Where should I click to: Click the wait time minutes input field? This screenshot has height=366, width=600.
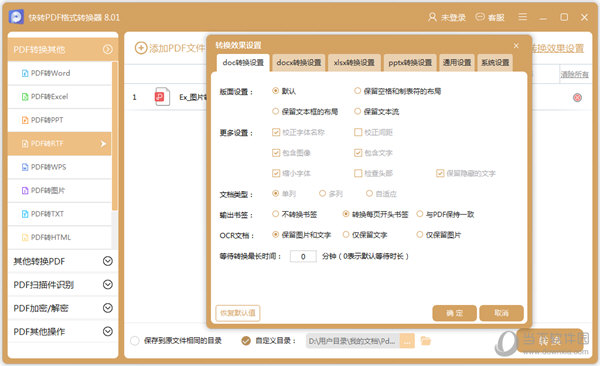[303, 256]
